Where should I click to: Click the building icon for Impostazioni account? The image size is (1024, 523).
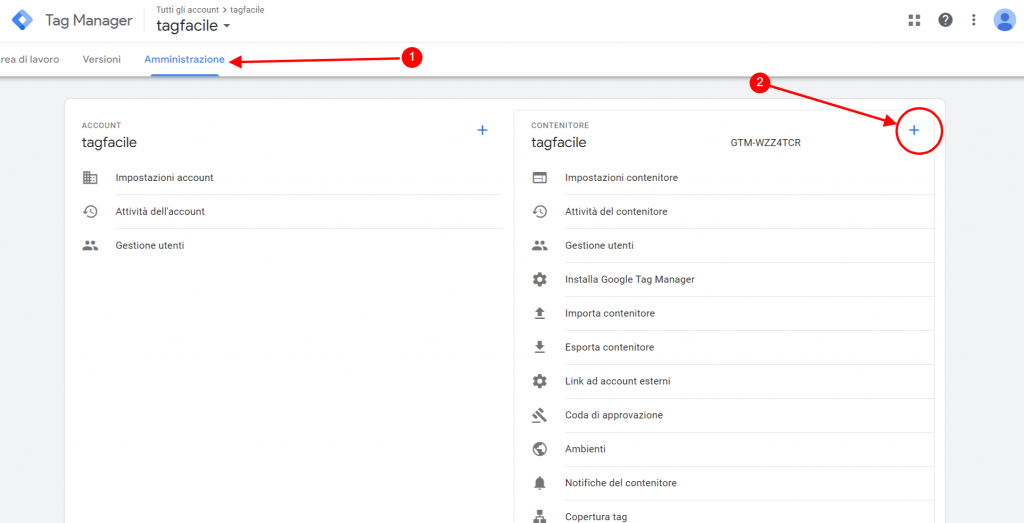point(90,178)
